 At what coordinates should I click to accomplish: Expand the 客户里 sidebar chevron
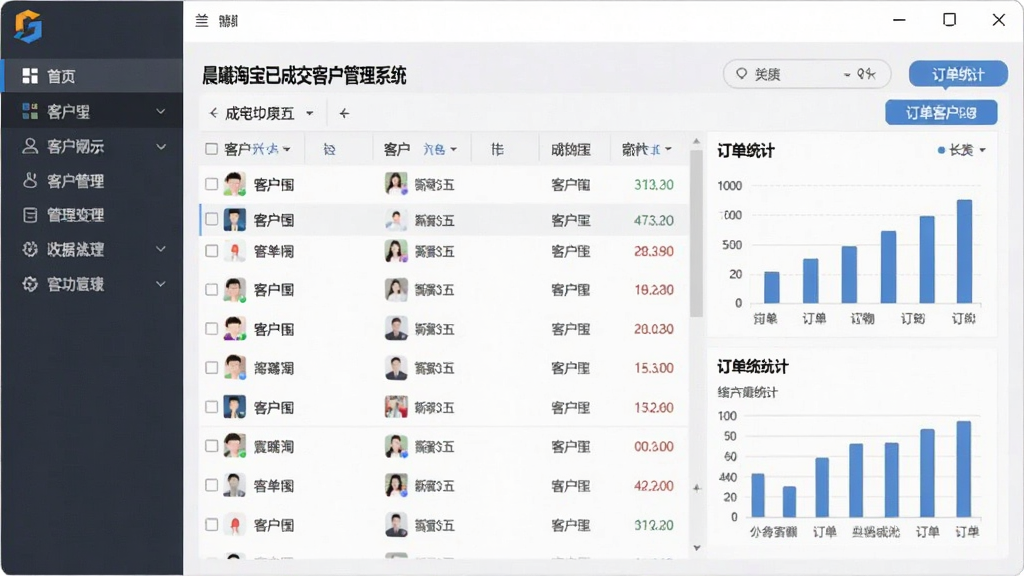pyautogui.click(x=161, y=112)
